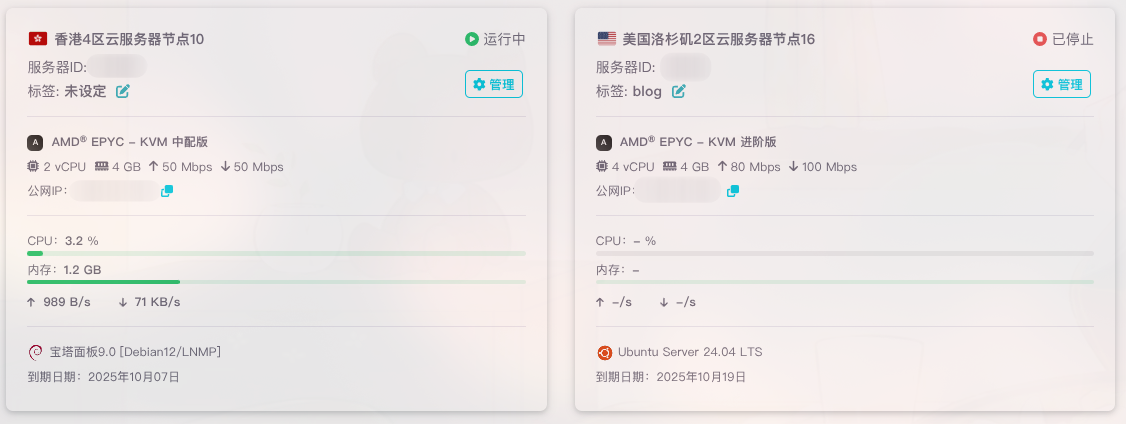The width and height of the screenshot is (1126, 424).
Task: Click the red stopped status icon
Action: point(1039,39)
